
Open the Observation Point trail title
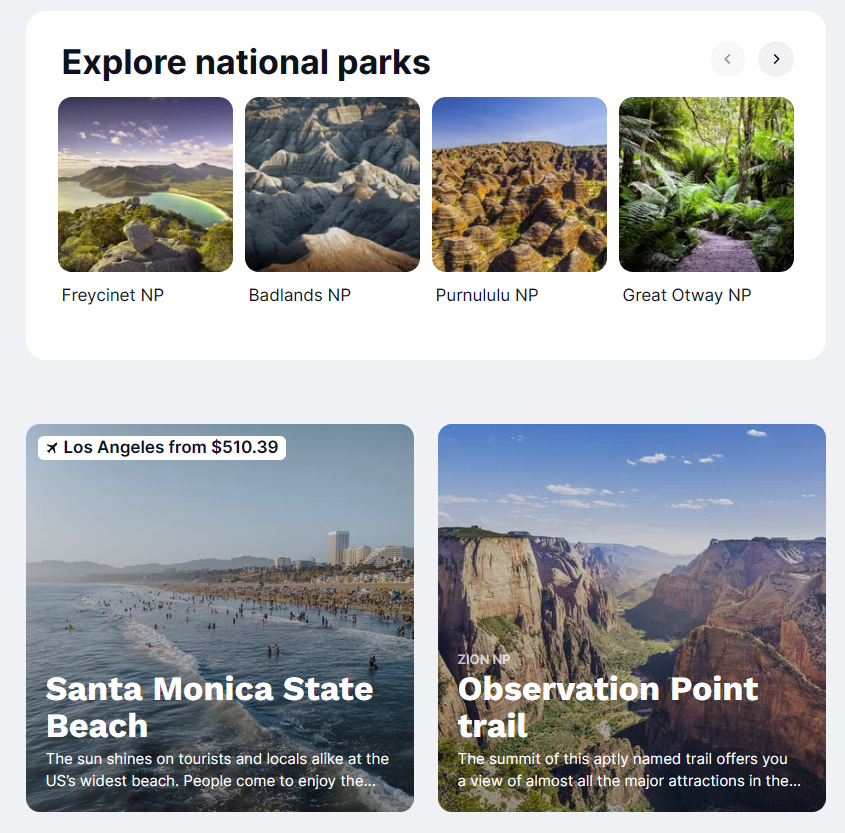coord(607,707)
